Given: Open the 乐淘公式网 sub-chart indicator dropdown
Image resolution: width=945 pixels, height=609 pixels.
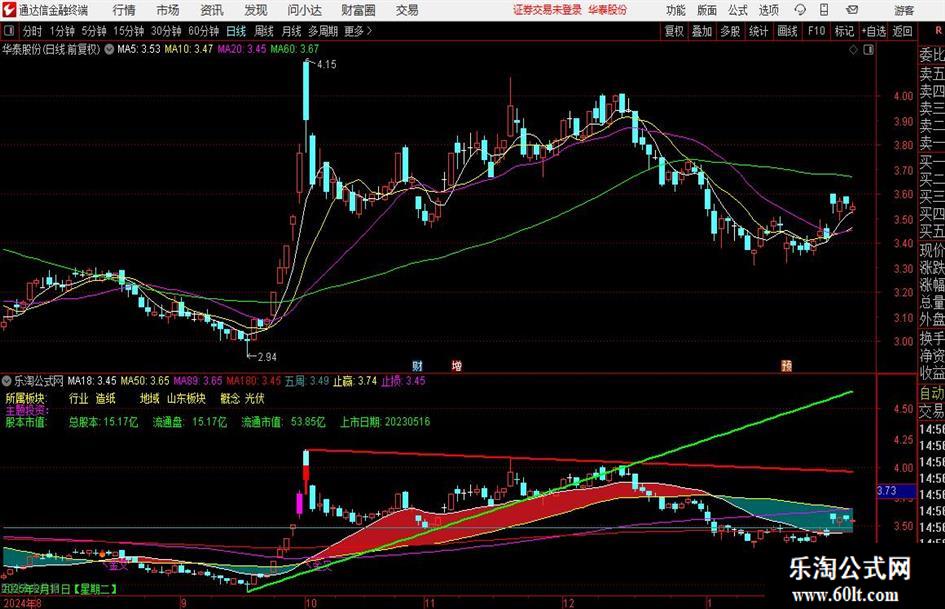Looking at the screenshot, I should pos(7,380).
